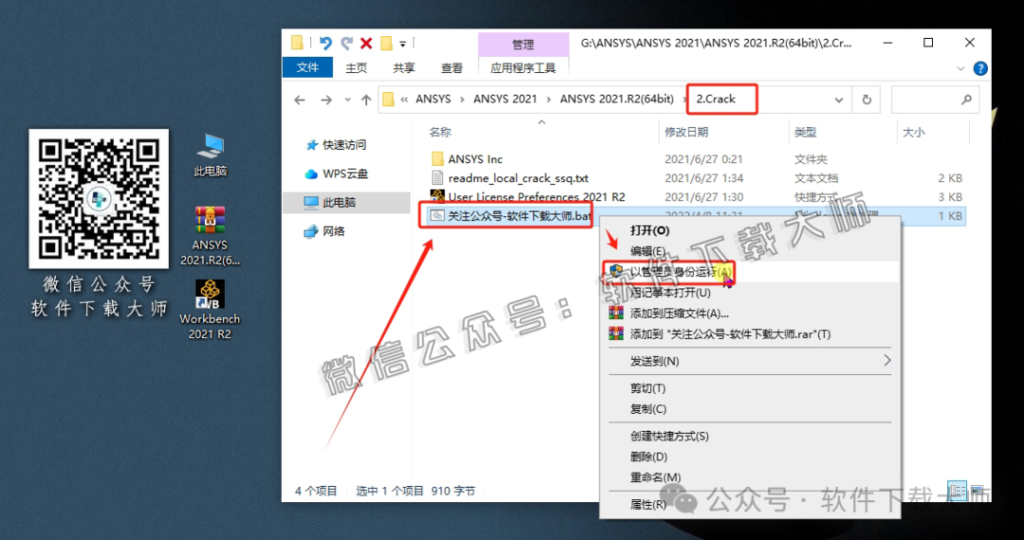Screen dimensions: 1024x540
Task: Go back with the left arrow button
Action: point(300,100)
